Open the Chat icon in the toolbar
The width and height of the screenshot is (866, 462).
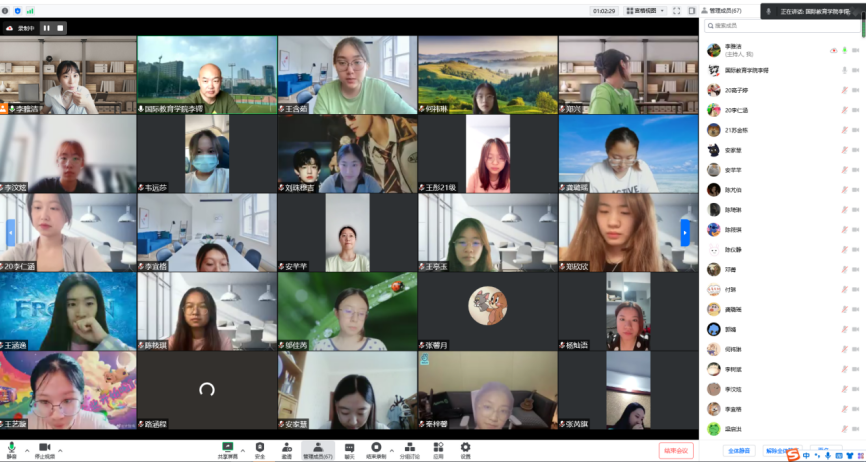(349, 447)
